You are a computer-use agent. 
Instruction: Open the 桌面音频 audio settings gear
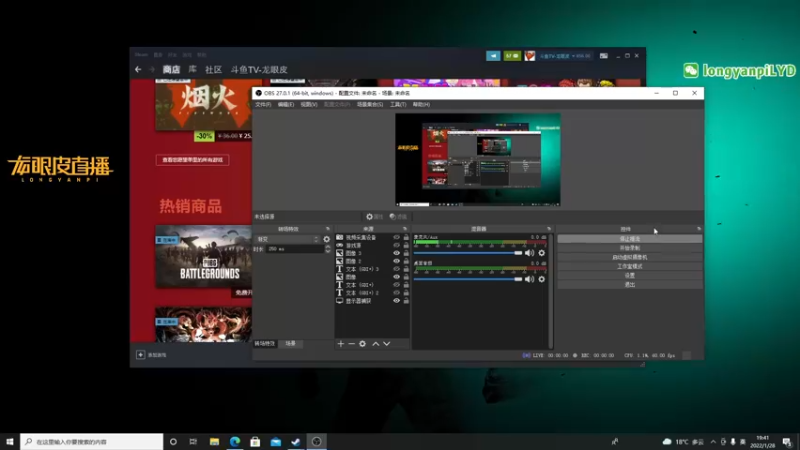pos(542,279)
